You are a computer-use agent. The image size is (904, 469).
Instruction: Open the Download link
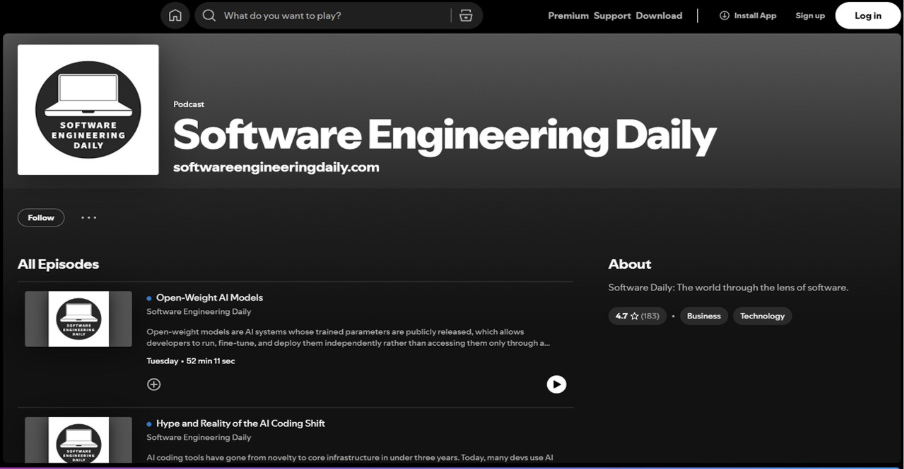(x=659, y=16)
